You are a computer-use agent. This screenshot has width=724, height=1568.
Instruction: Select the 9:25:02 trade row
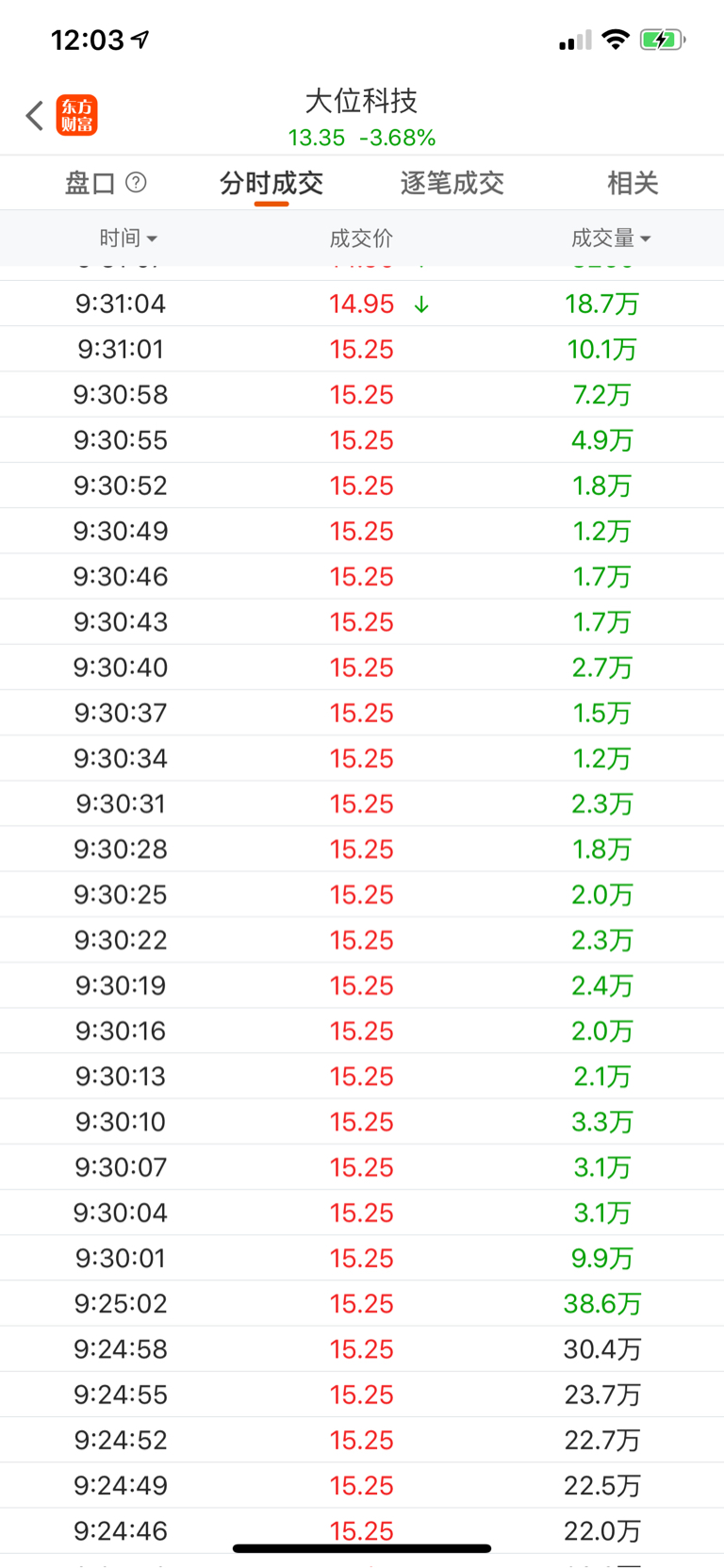point(361,1303)
